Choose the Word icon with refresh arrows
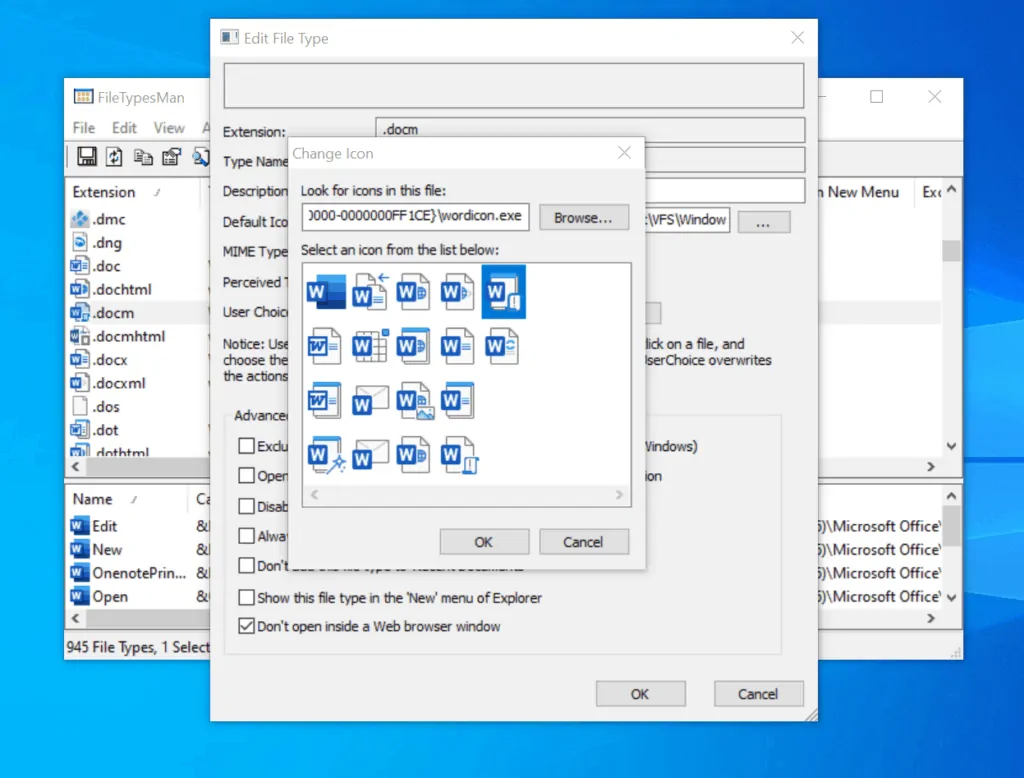1024x778 pixels. click(x=502, y=345)
